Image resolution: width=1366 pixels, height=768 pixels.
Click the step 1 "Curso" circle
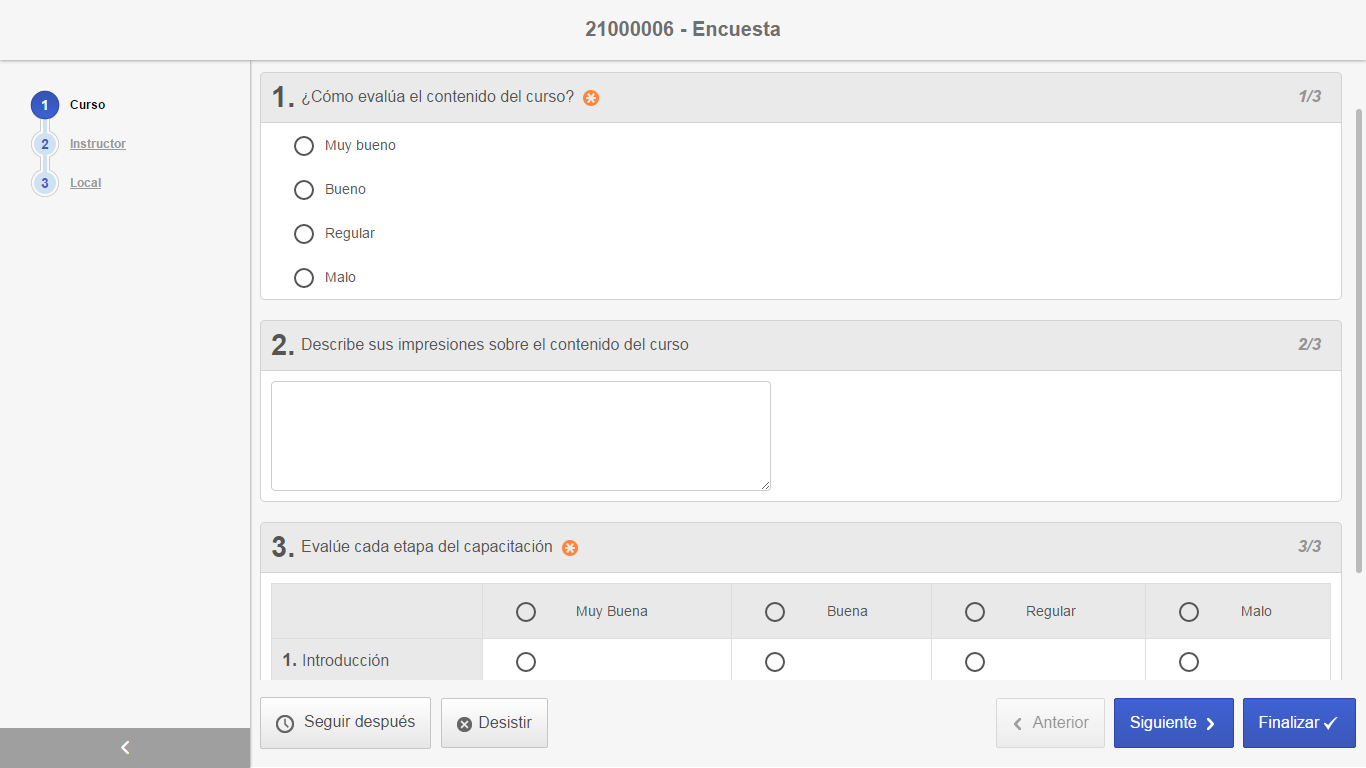pos(44,104)
